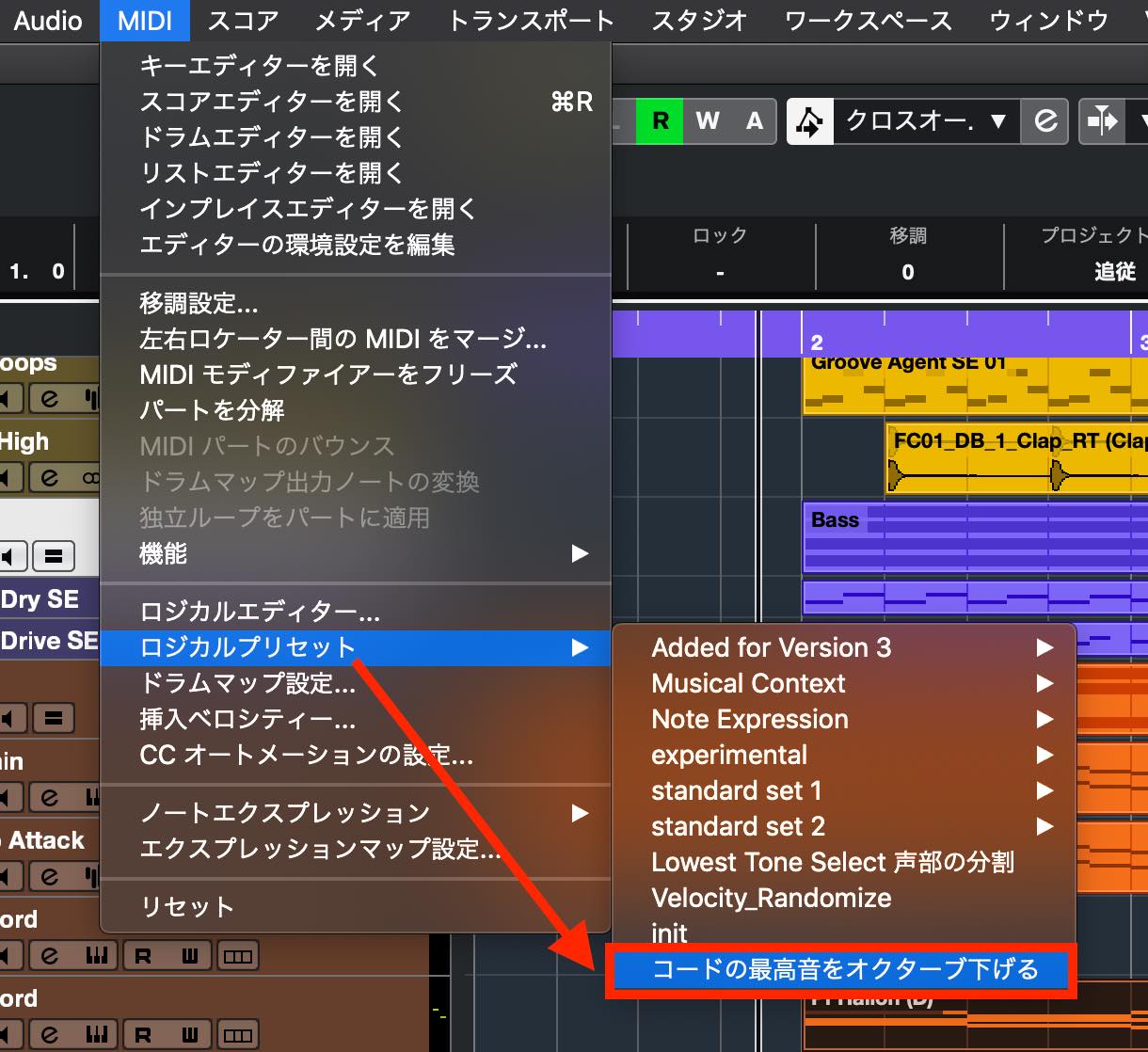Open channel settings e icon on ain track

pyautogui.click(x=50, y=798)
